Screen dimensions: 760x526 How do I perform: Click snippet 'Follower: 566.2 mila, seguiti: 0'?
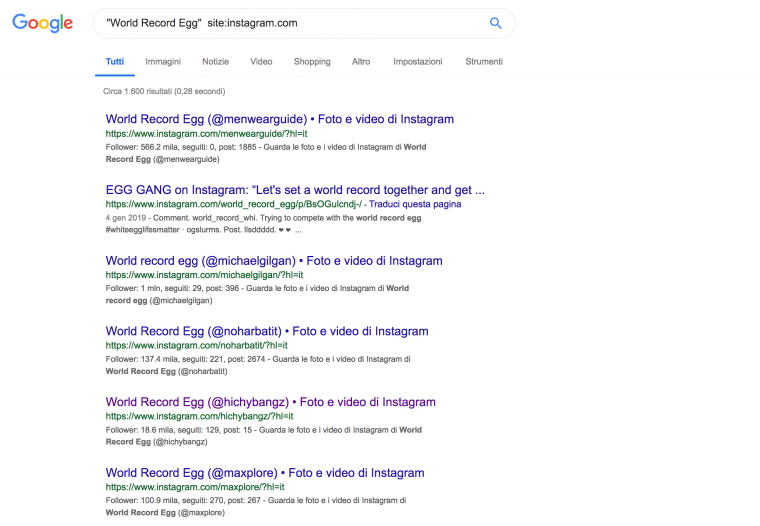click(x=266, y=153)
